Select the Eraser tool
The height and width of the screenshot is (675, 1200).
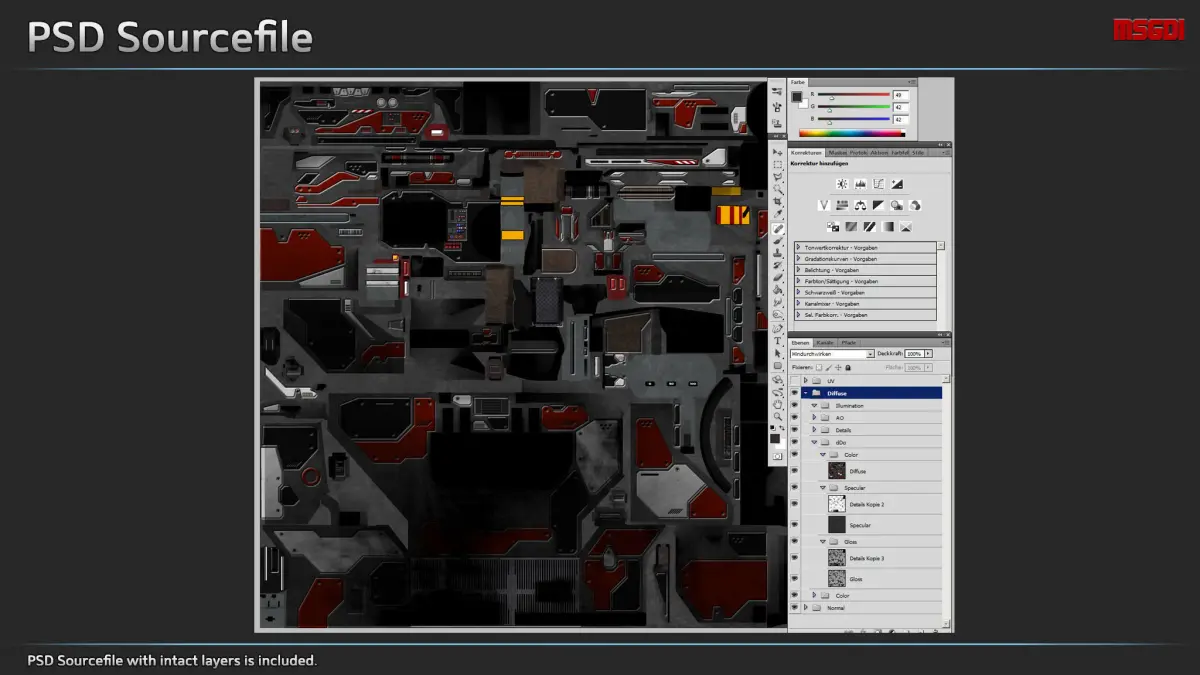[x=777, y=278]
